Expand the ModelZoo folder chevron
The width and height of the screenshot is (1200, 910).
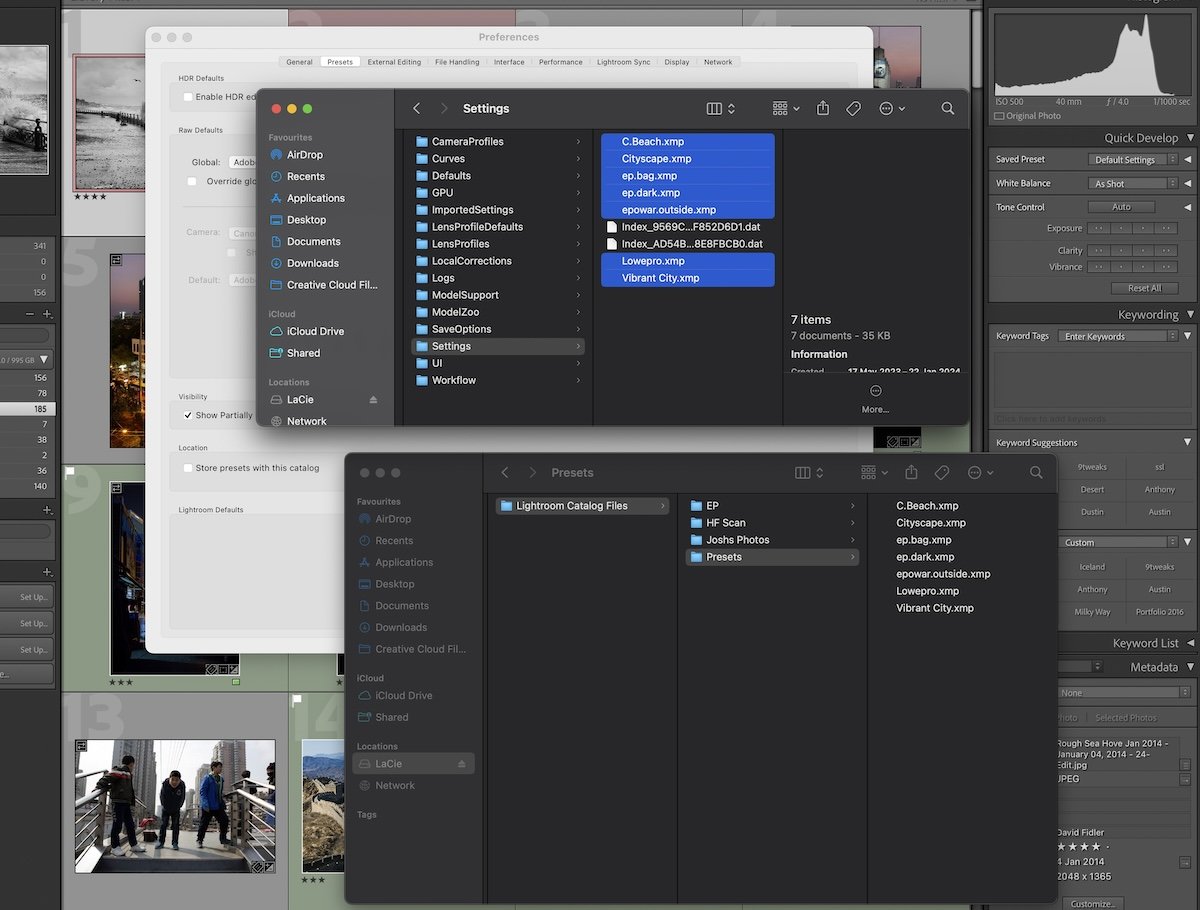click(578, 312)
